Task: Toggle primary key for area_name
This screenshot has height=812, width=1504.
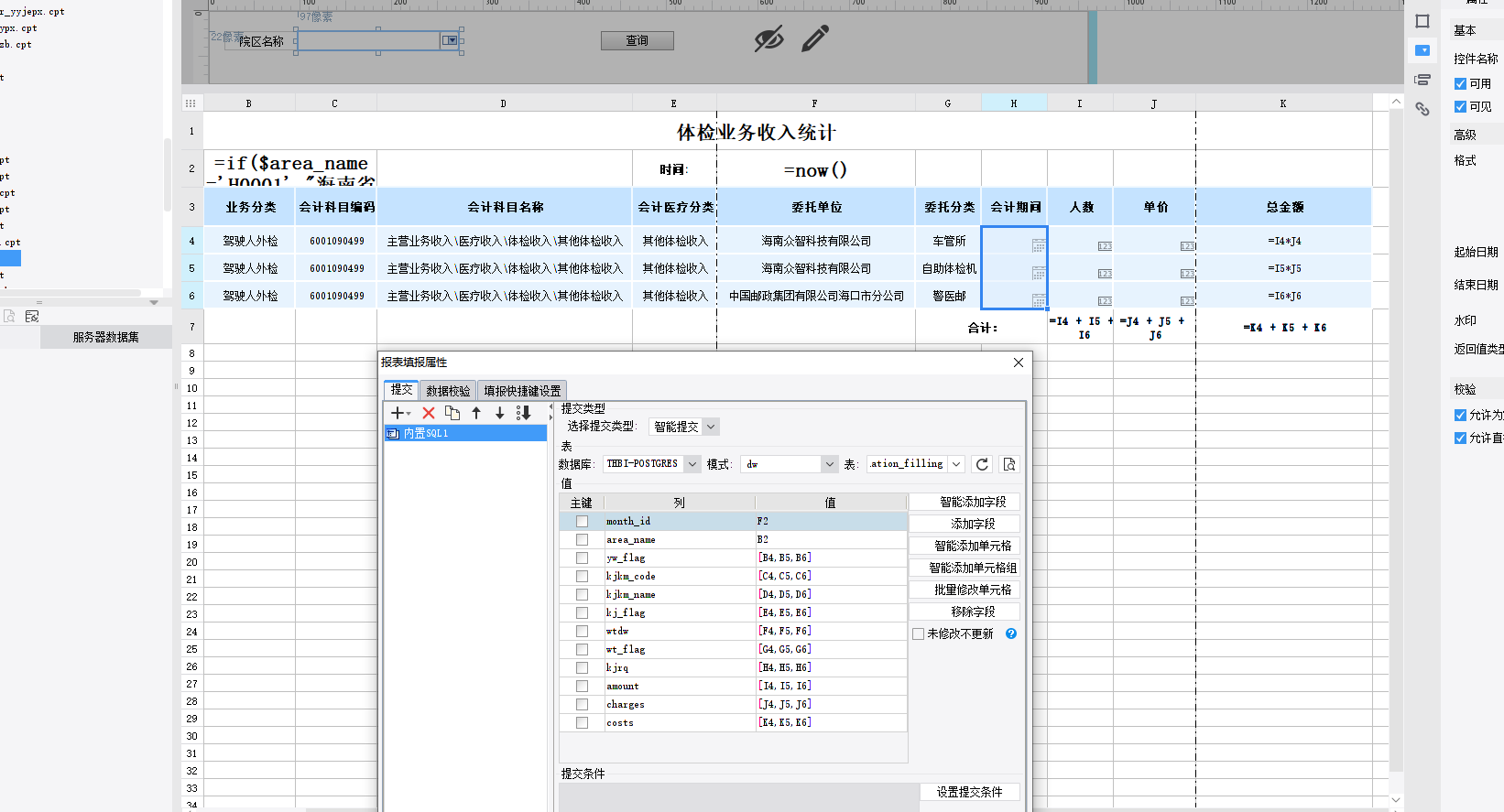Action: pos(582,539)
